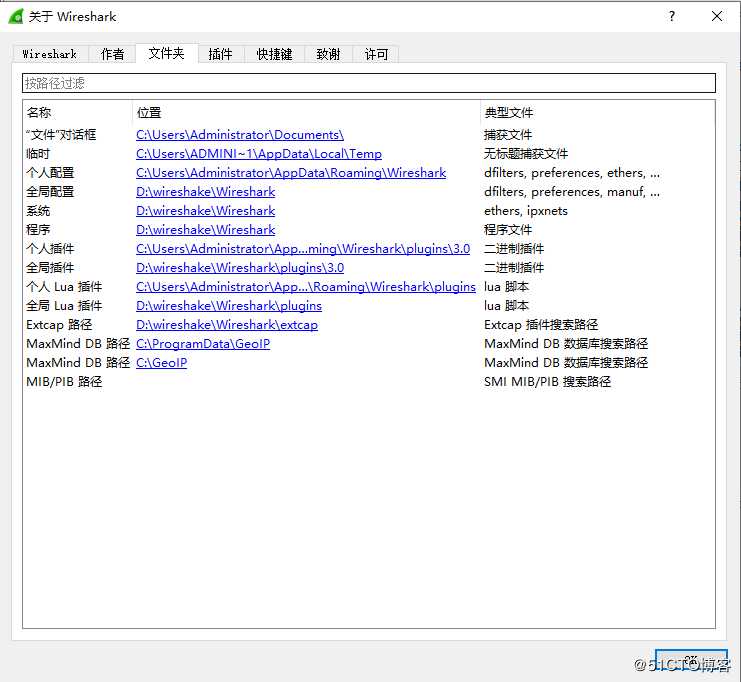Click the 'dfilters, preferences, ethers' cell
The width and height of the screenshot is (741, 682).
point(572,173)
